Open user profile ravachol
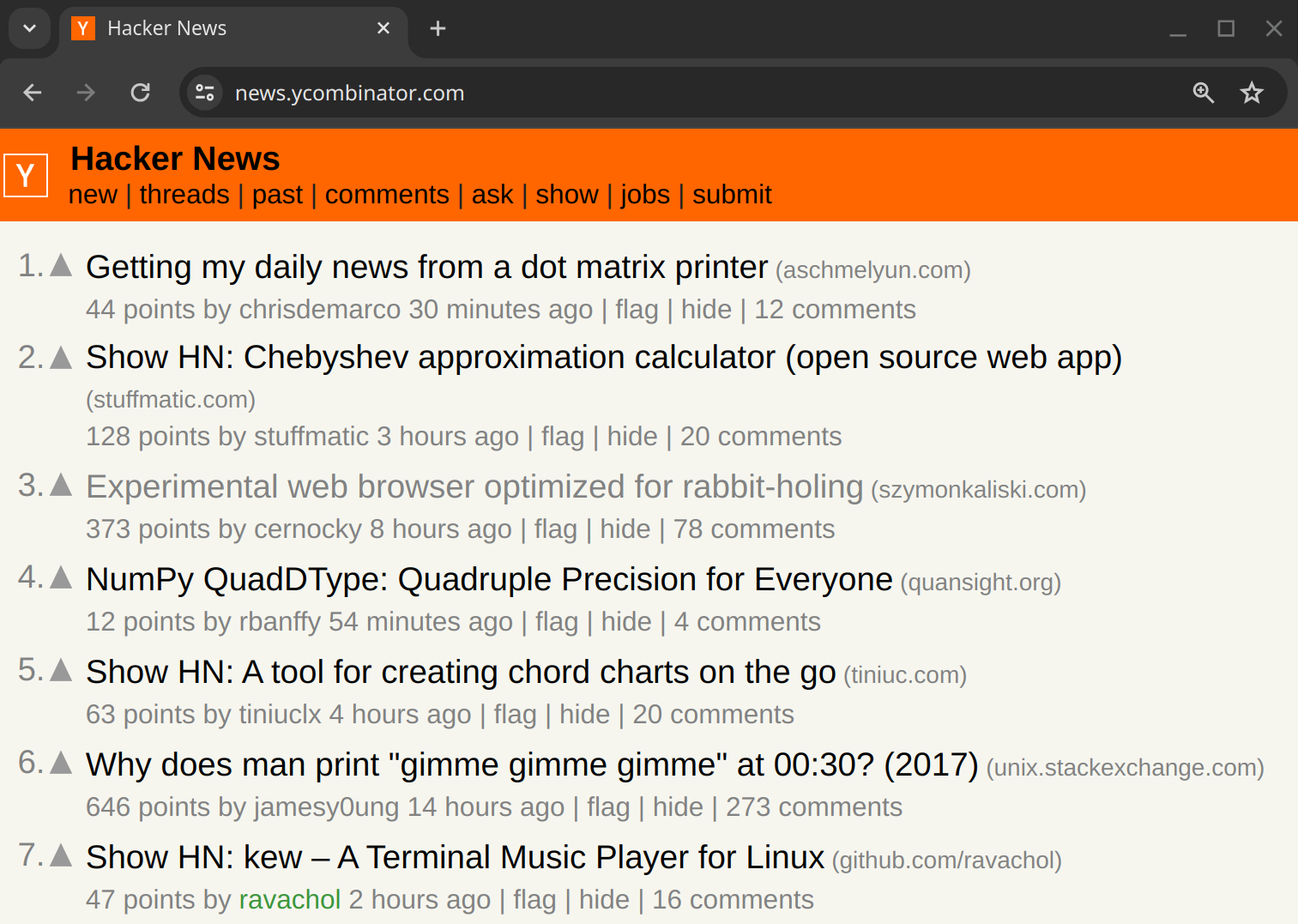Screen dimensions: 1298x924 (x=289, y=899)
